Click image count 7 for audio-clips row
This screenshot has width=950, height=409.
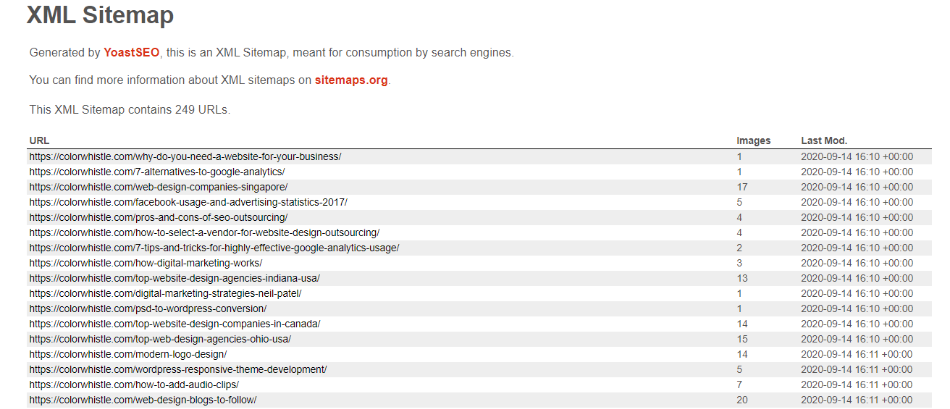click(x=739, y=384)
